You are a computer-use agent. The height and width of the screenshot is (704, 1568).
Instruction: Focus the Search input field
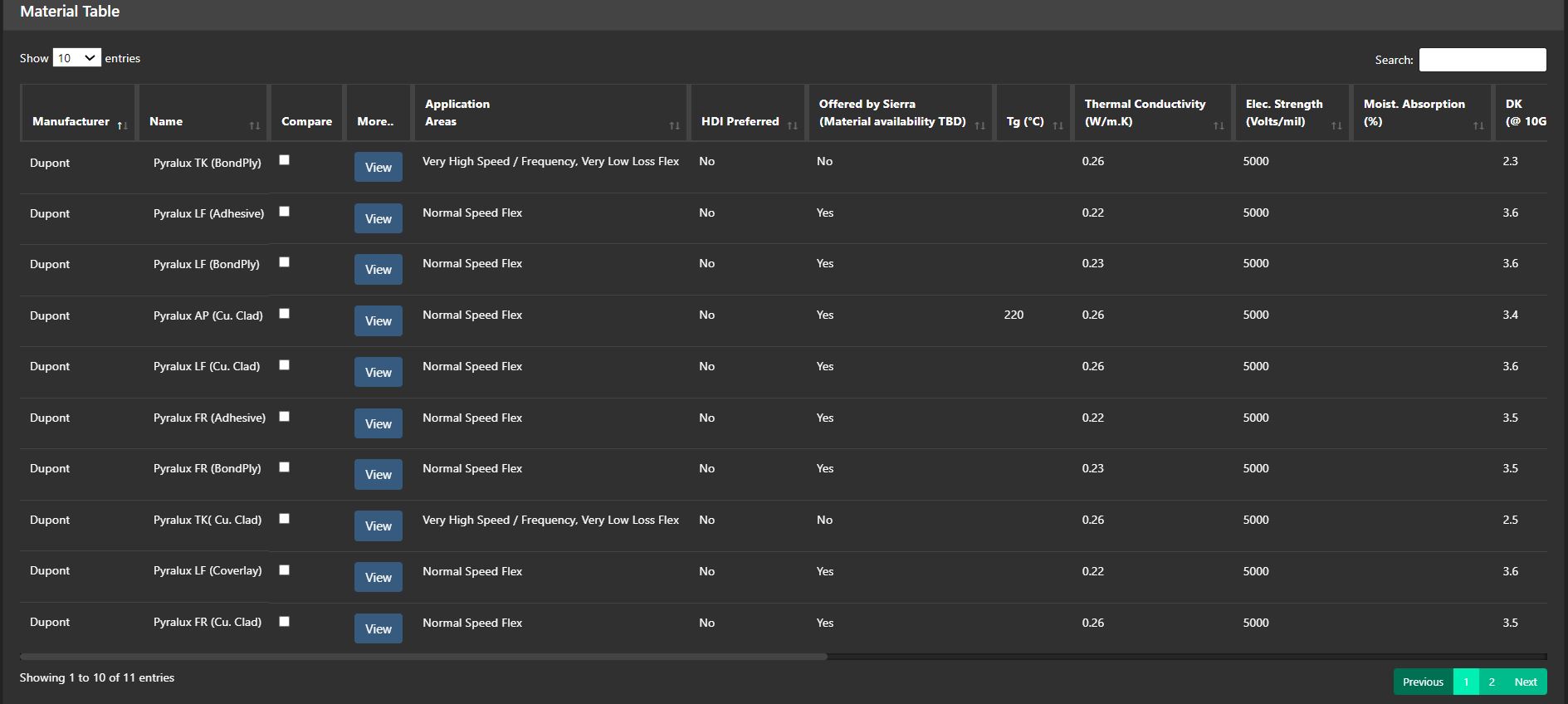pyautogui.click(x=1483, y=60)
